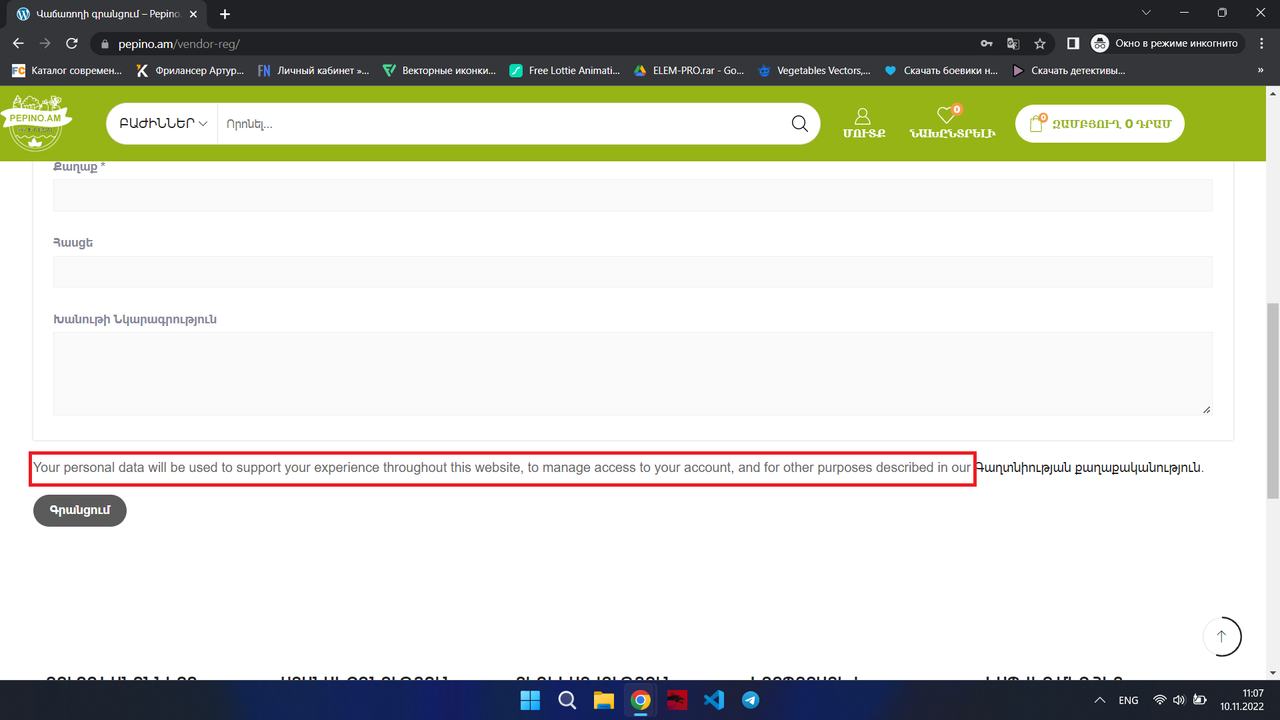Click the Հասցե address input field
This screenshot has height=720, width=1280.
(x=632, y=271)
